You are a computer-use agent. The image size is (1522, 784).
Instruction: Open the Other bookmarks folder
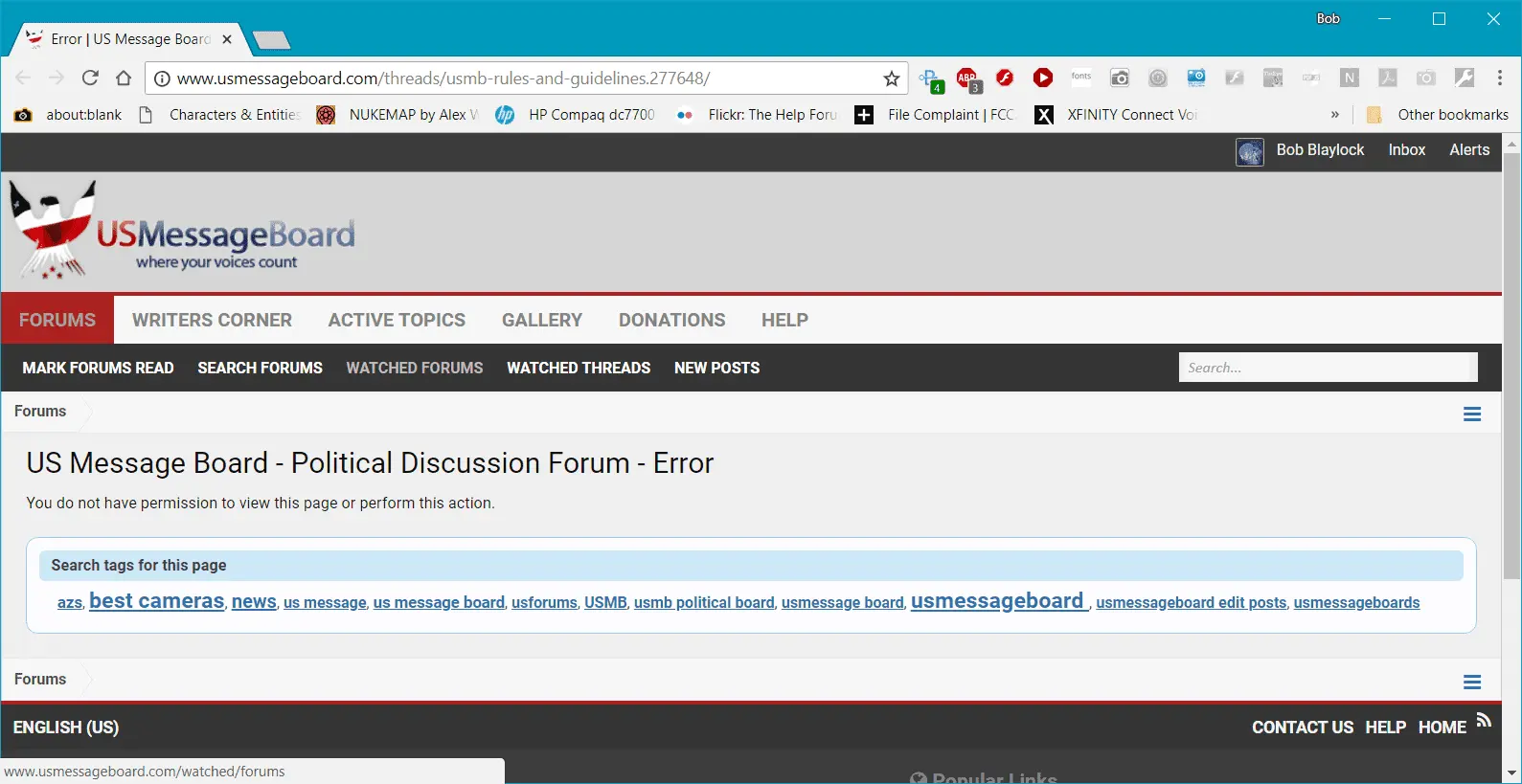(1438, 115)
